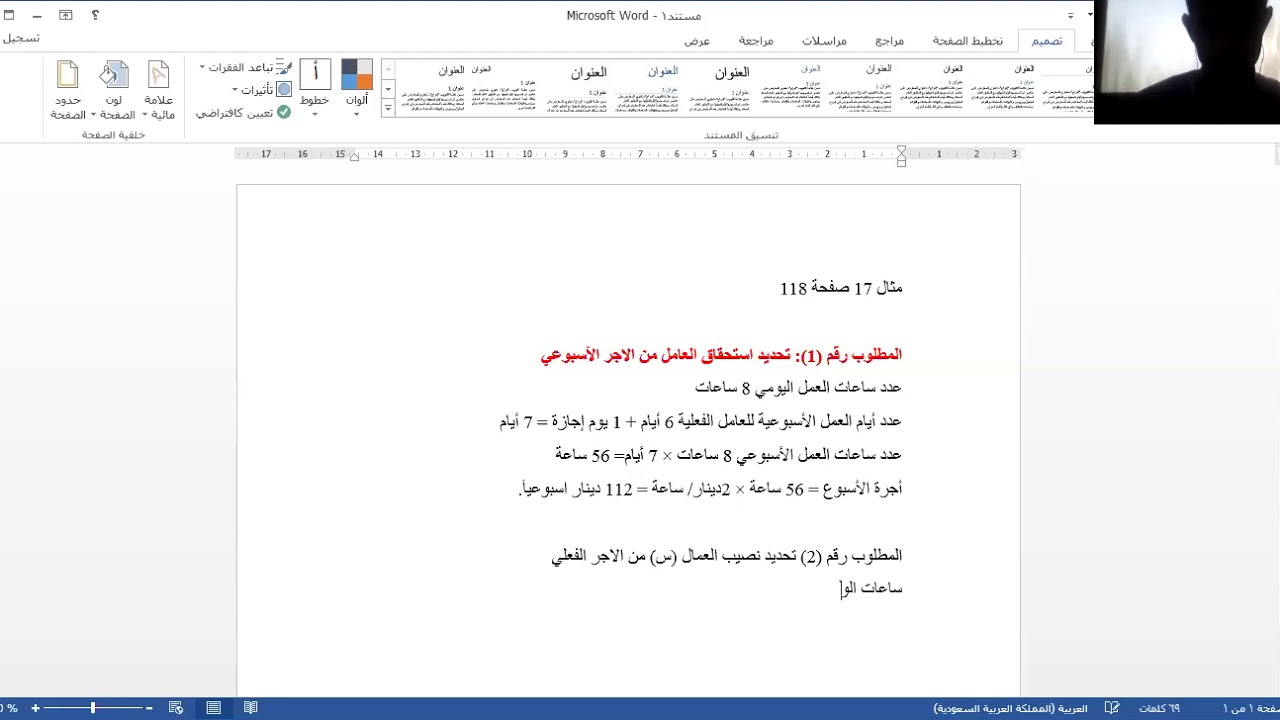
Task: Click zoom in plus button
Action: 35,708
